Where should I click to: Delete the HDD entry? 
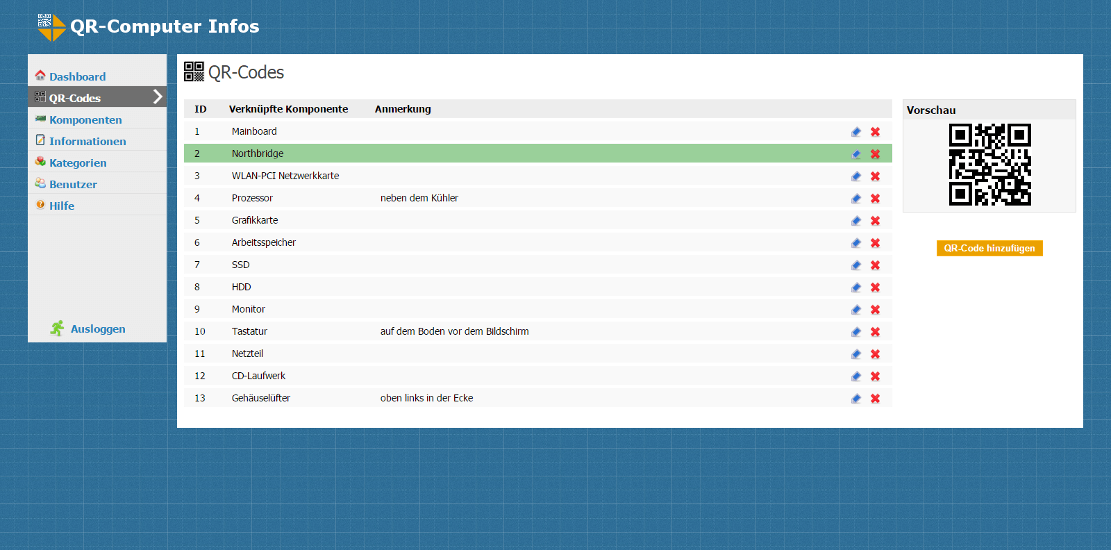875,287
